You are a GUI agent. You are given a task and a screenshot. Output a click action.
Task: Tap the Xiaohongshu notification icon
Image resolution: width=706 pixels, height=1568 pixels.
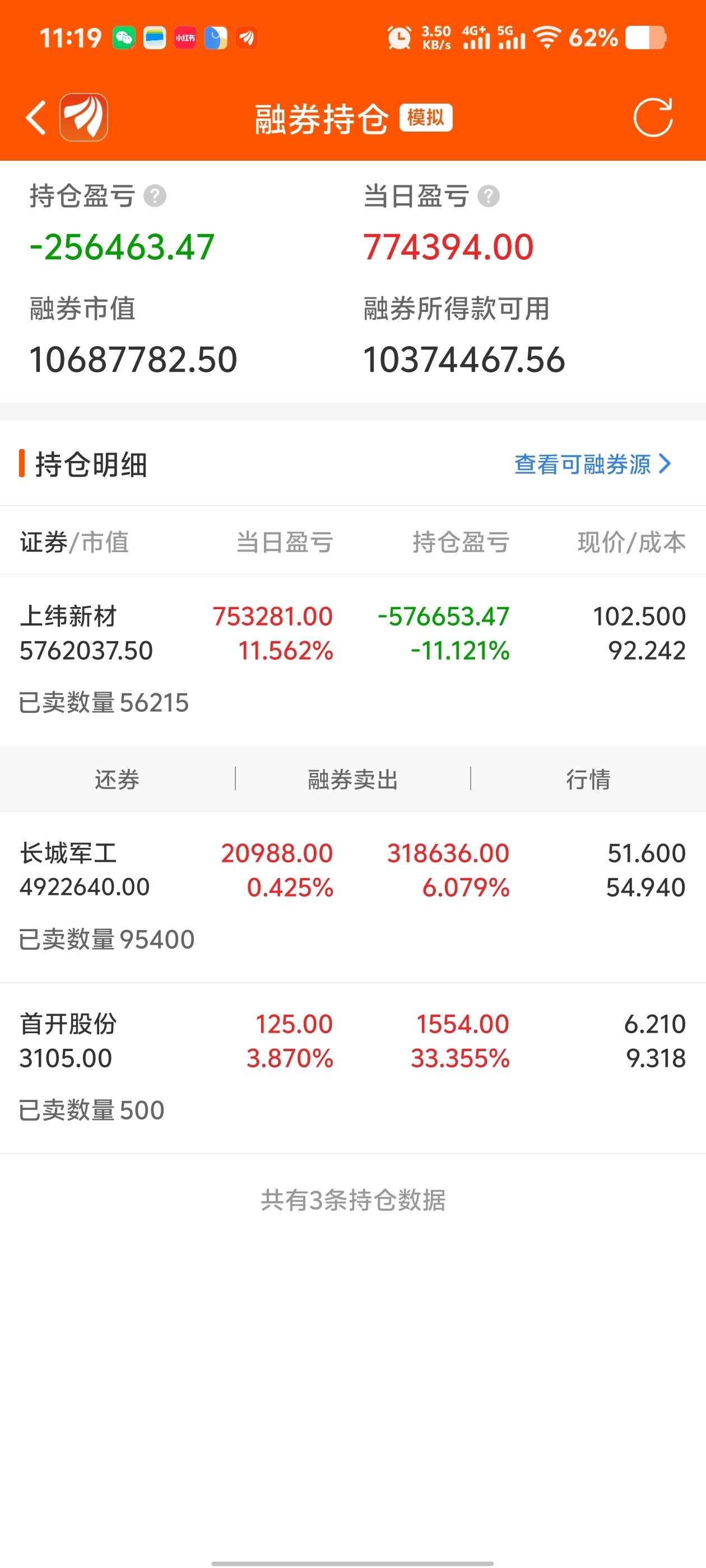(185, 38)
